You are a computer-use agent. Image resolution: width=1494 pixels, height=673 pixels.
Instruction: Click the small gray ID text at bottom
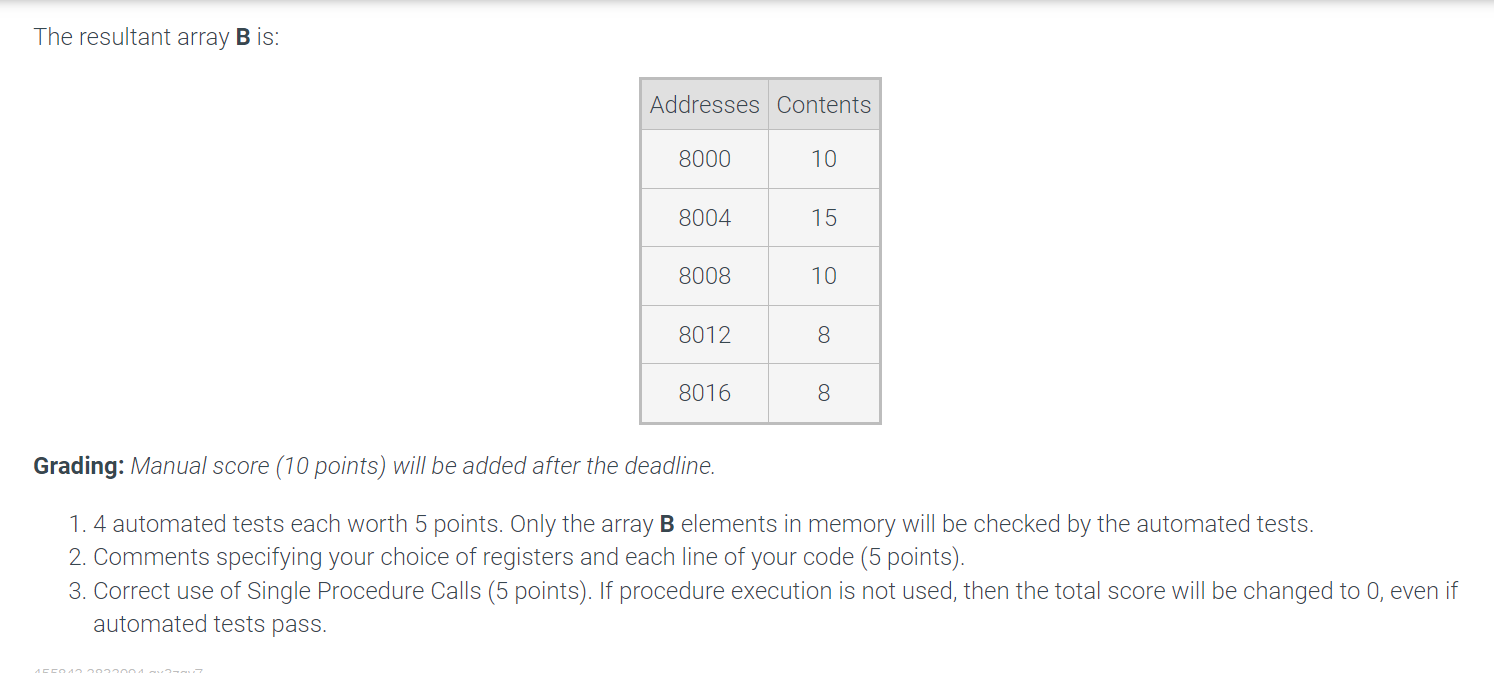pyautogui.click(x=118, y=669)
